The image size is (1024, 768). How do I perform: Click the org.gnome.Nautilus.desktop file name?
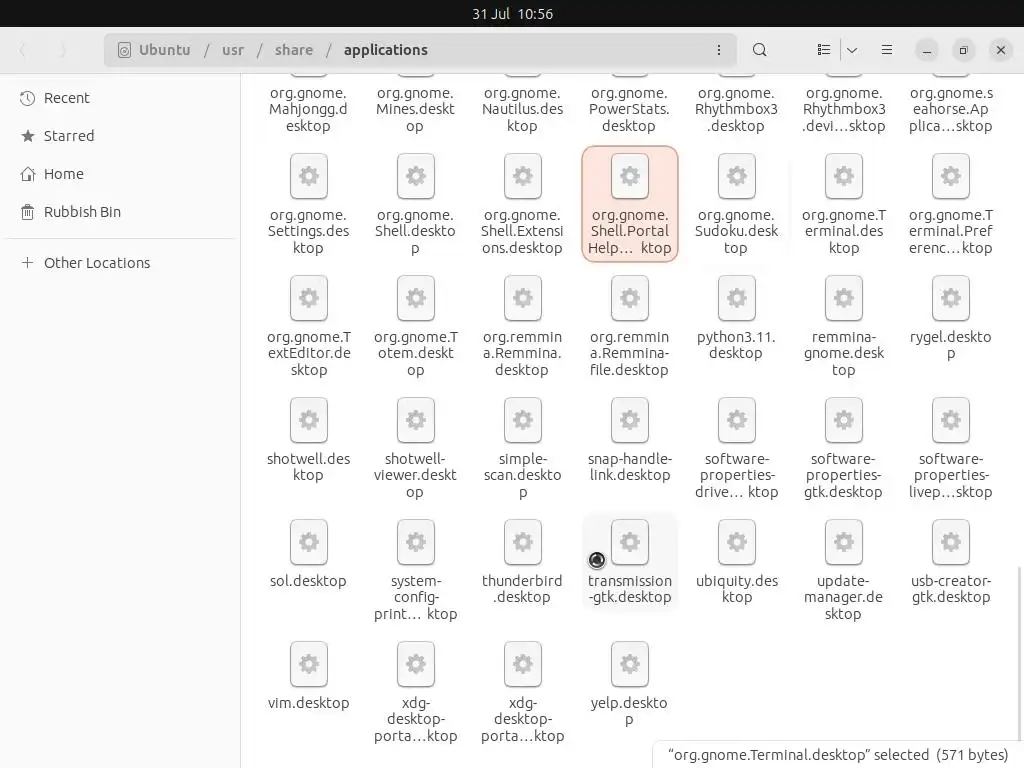522,110
